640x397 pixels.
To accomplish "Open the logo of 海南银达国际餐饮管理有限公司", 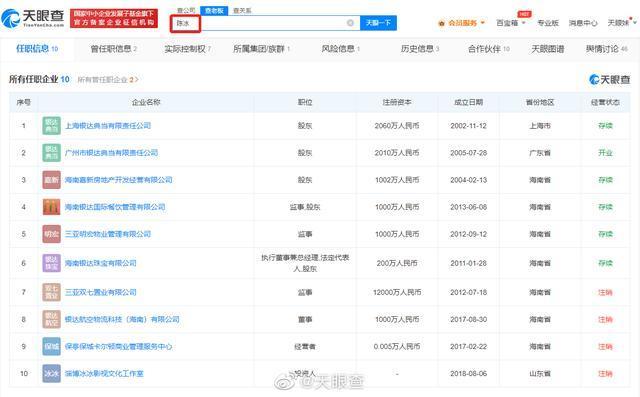I will (51, 207).
